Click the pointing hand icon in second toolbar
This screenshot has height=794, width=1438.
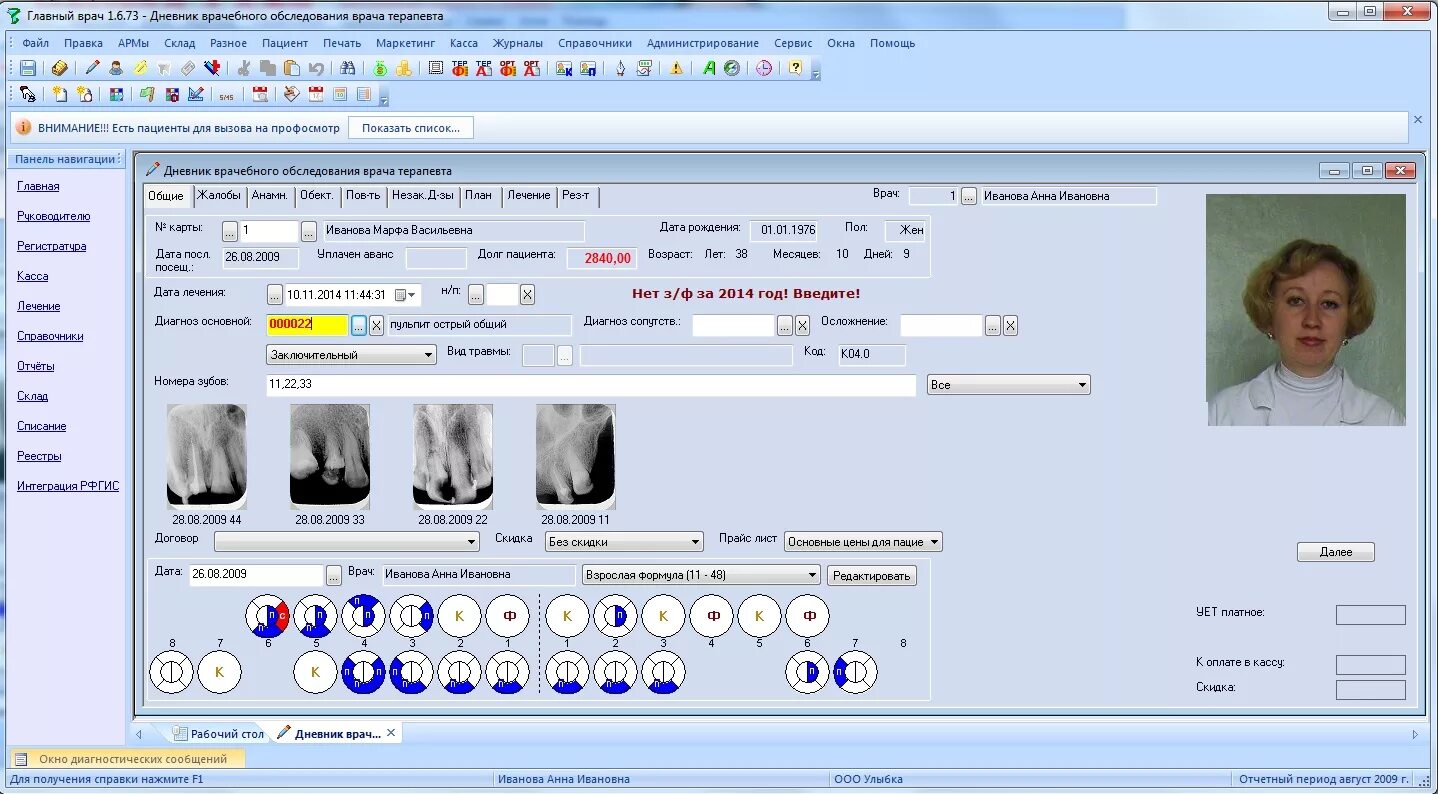[28, 95]
